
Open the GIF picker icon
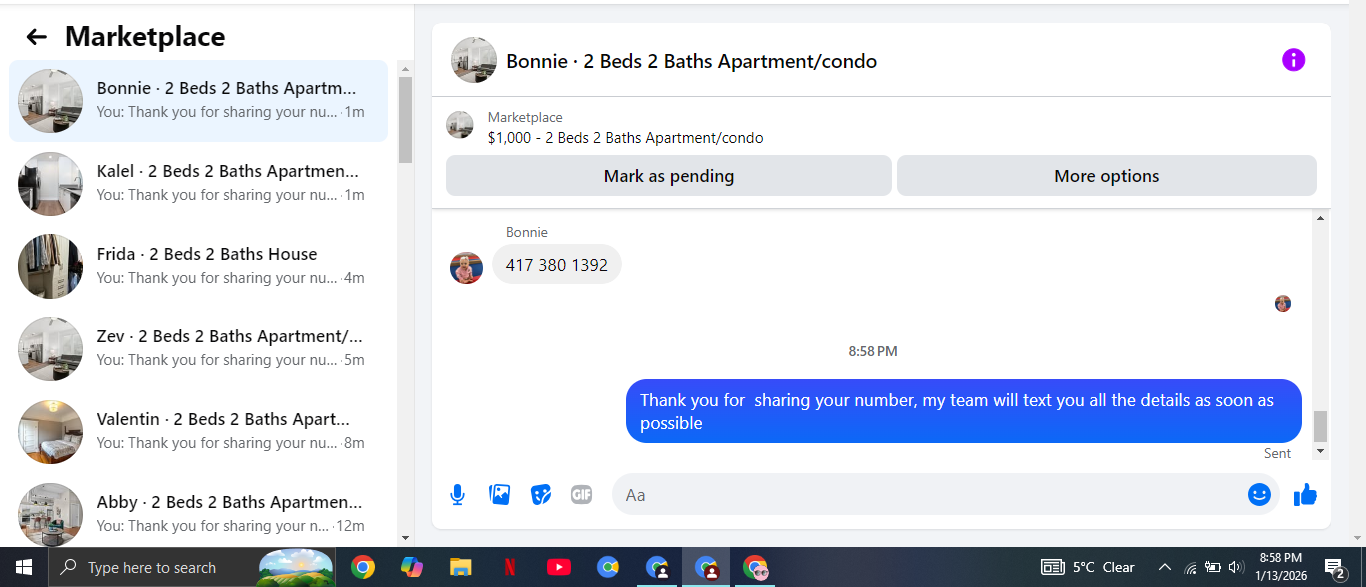click(x=581, y=494)
